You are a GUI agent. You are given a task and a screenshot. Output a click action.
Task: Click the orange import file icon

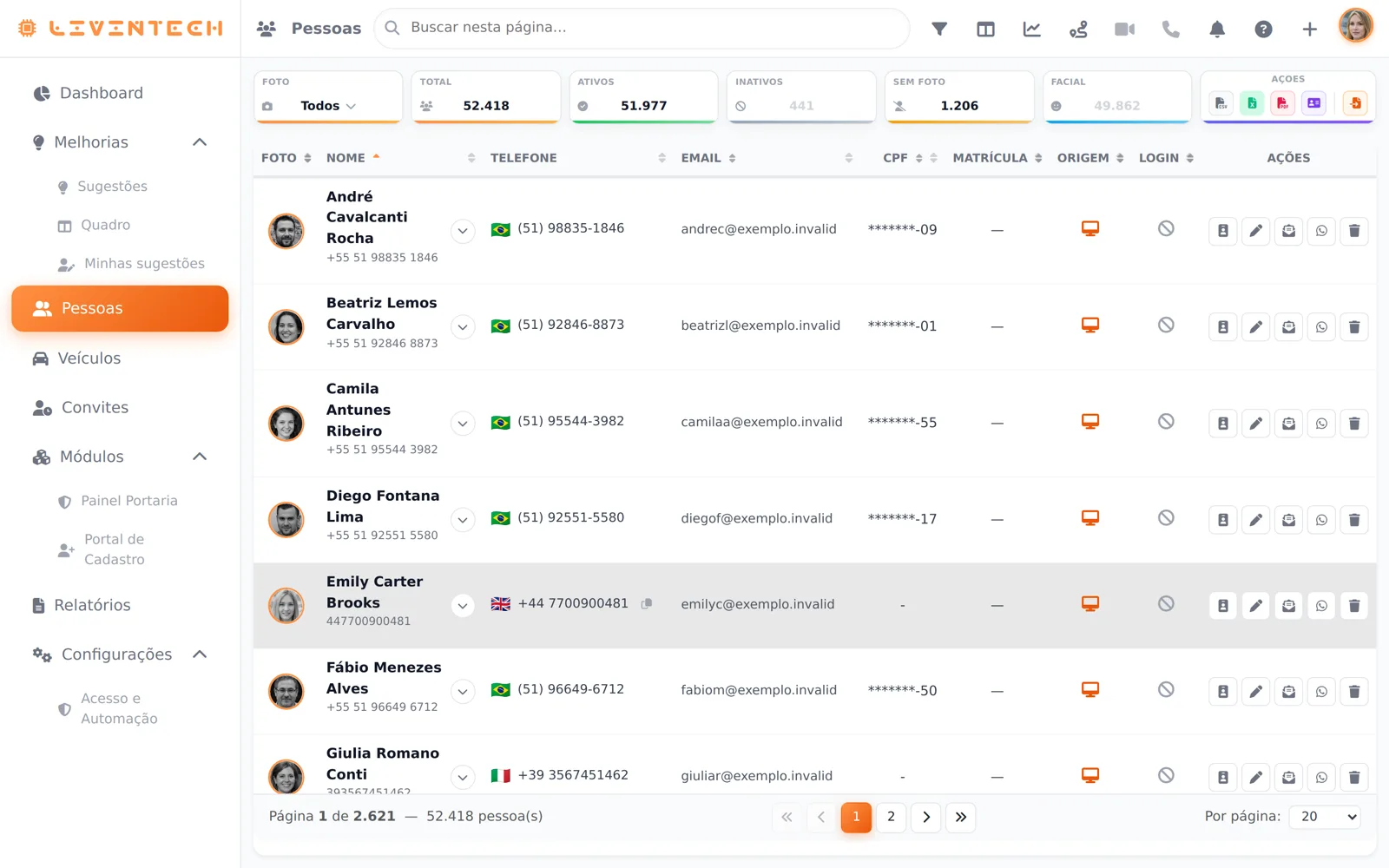pos(1354,103)
